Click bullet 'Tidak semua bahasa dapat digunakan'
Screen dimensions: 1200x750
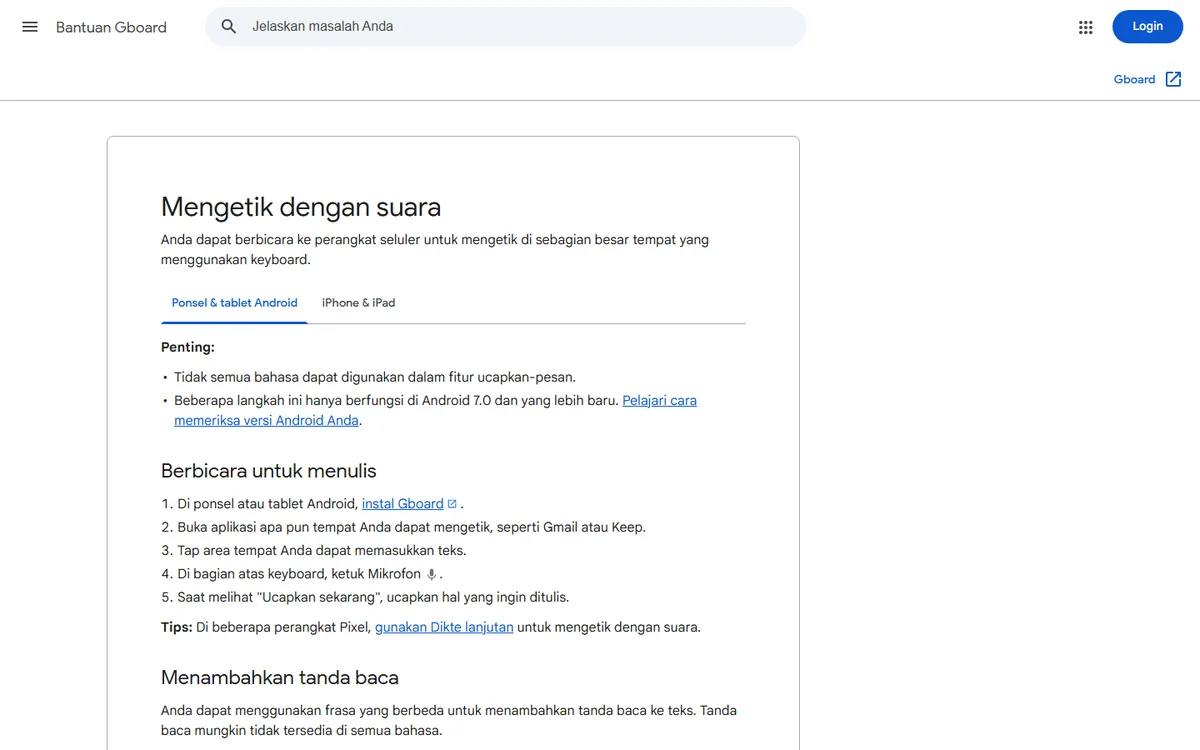coord(375,377)
